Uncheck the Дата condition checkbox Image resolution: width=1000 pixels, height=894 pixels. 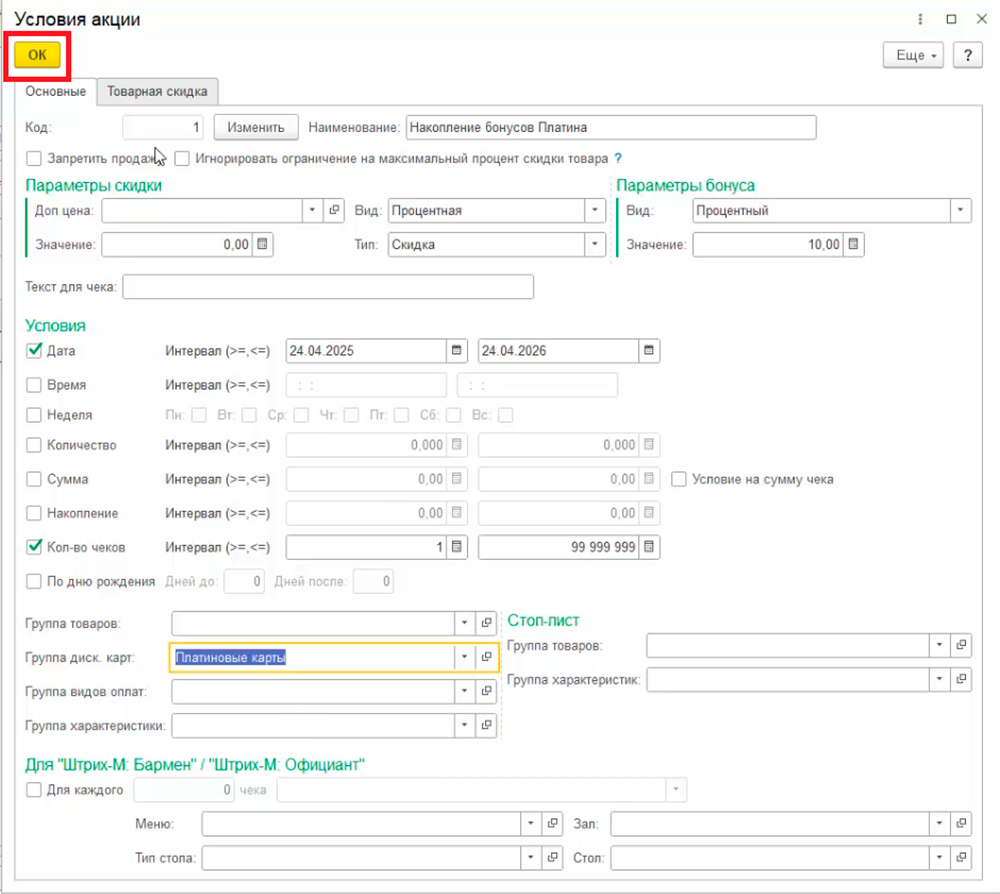pyautogui.click(x=34, y=351)
